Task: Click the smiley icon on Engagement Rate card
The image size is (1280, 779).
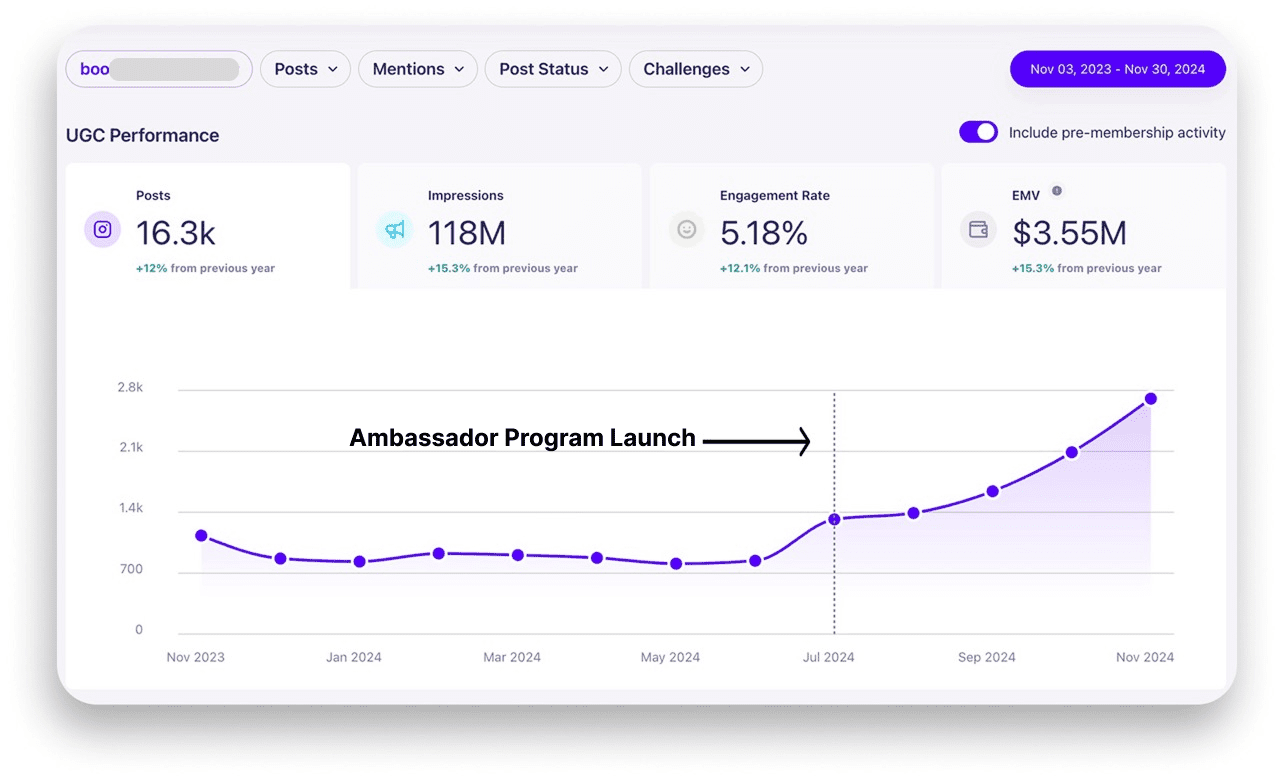Action: point(686,229)
